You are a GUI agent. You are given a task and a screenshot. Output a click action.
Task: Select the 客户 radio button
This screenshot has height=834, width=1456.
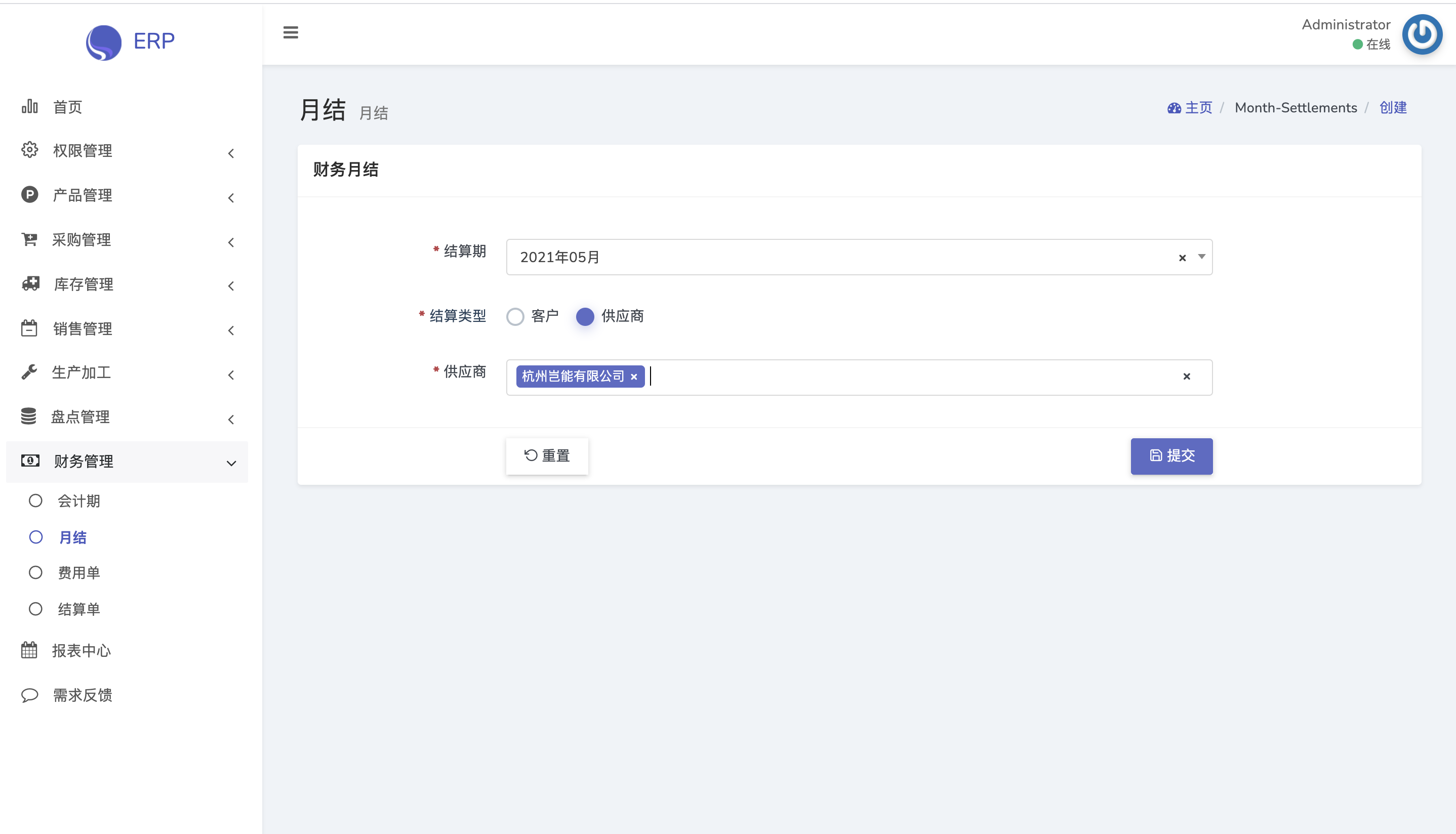515,316
